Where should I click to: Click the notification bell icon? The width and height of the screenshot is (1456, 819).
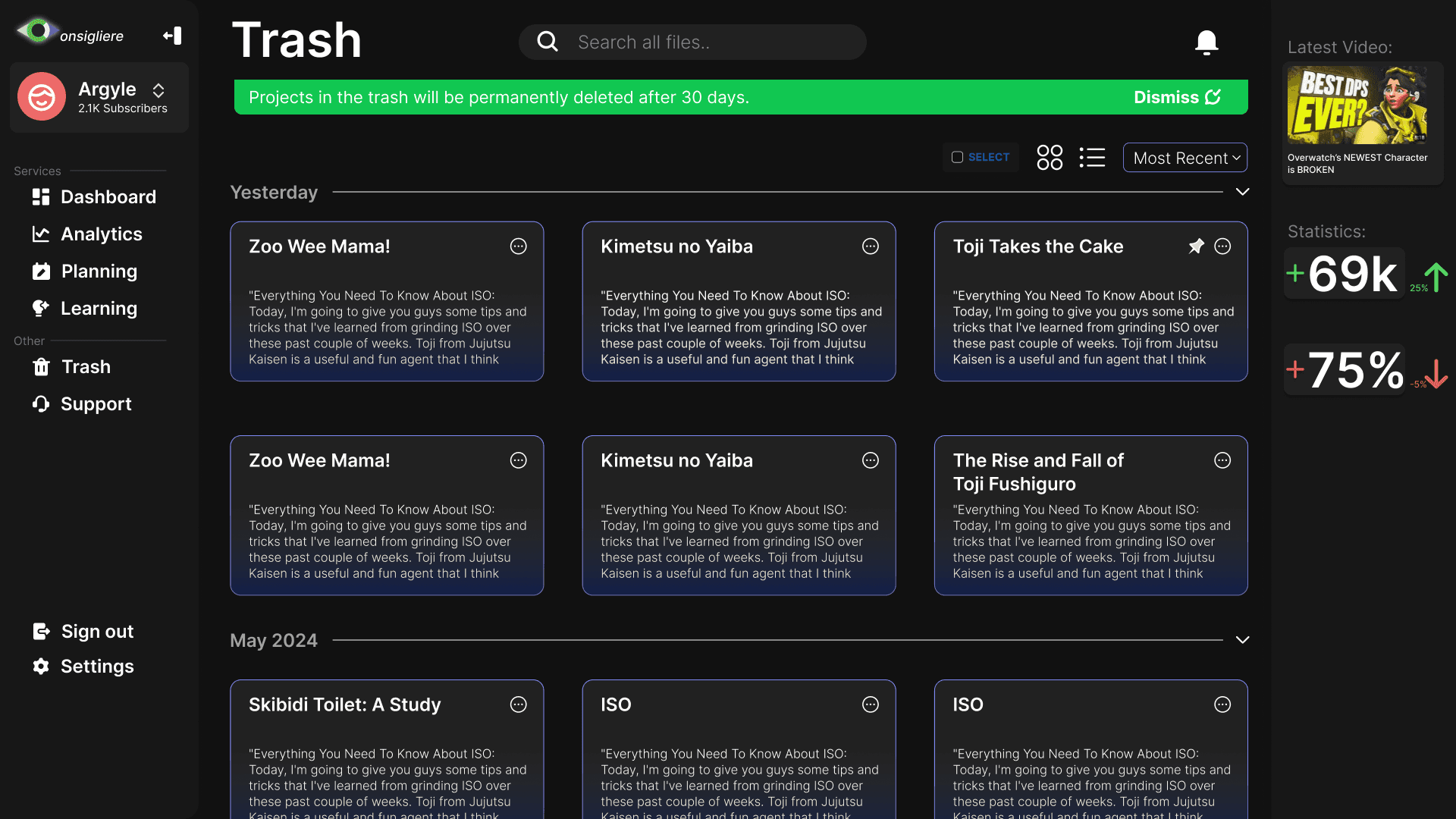click(1206, 42)
